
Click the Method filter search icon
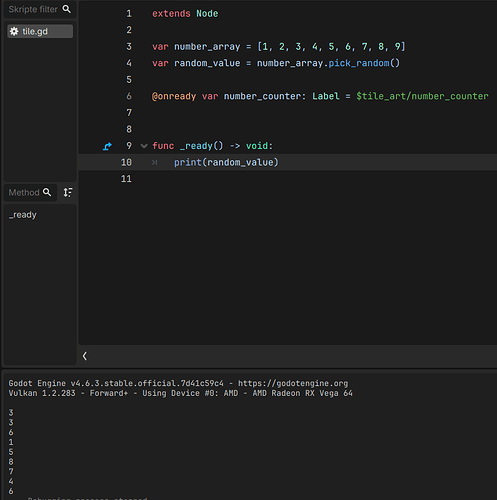47,192
